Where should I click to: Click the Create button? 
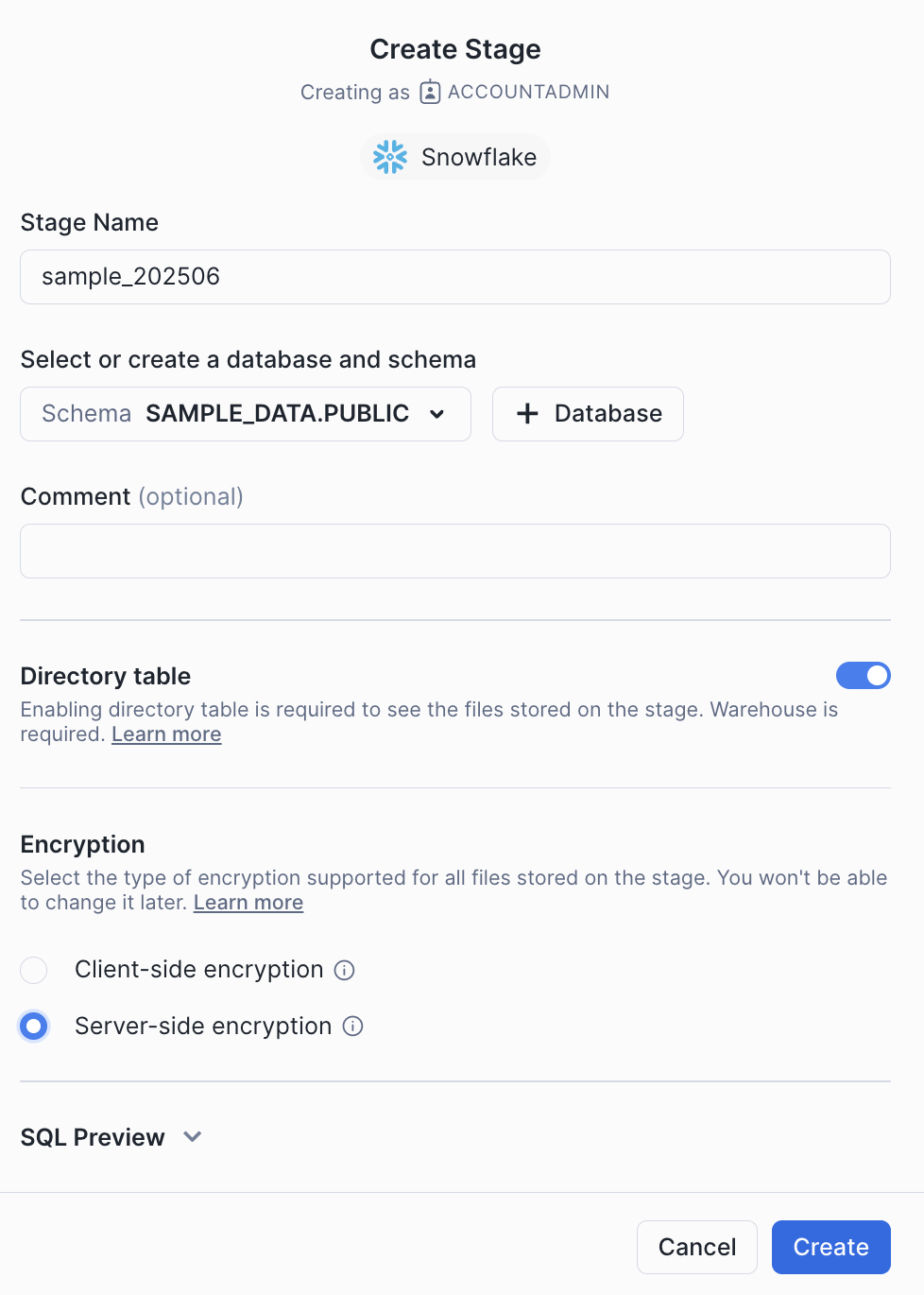pos(831,1247)
